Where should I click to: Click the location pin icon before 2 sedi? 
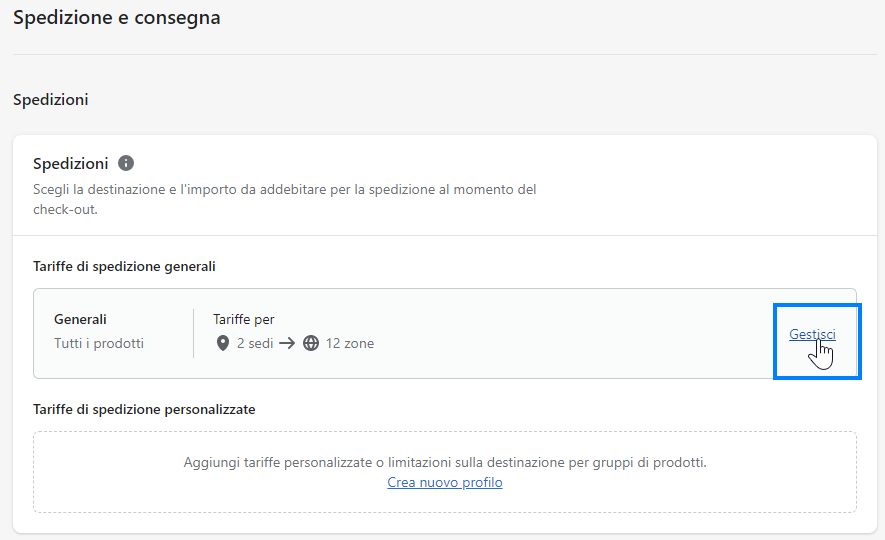pos(223,343)
